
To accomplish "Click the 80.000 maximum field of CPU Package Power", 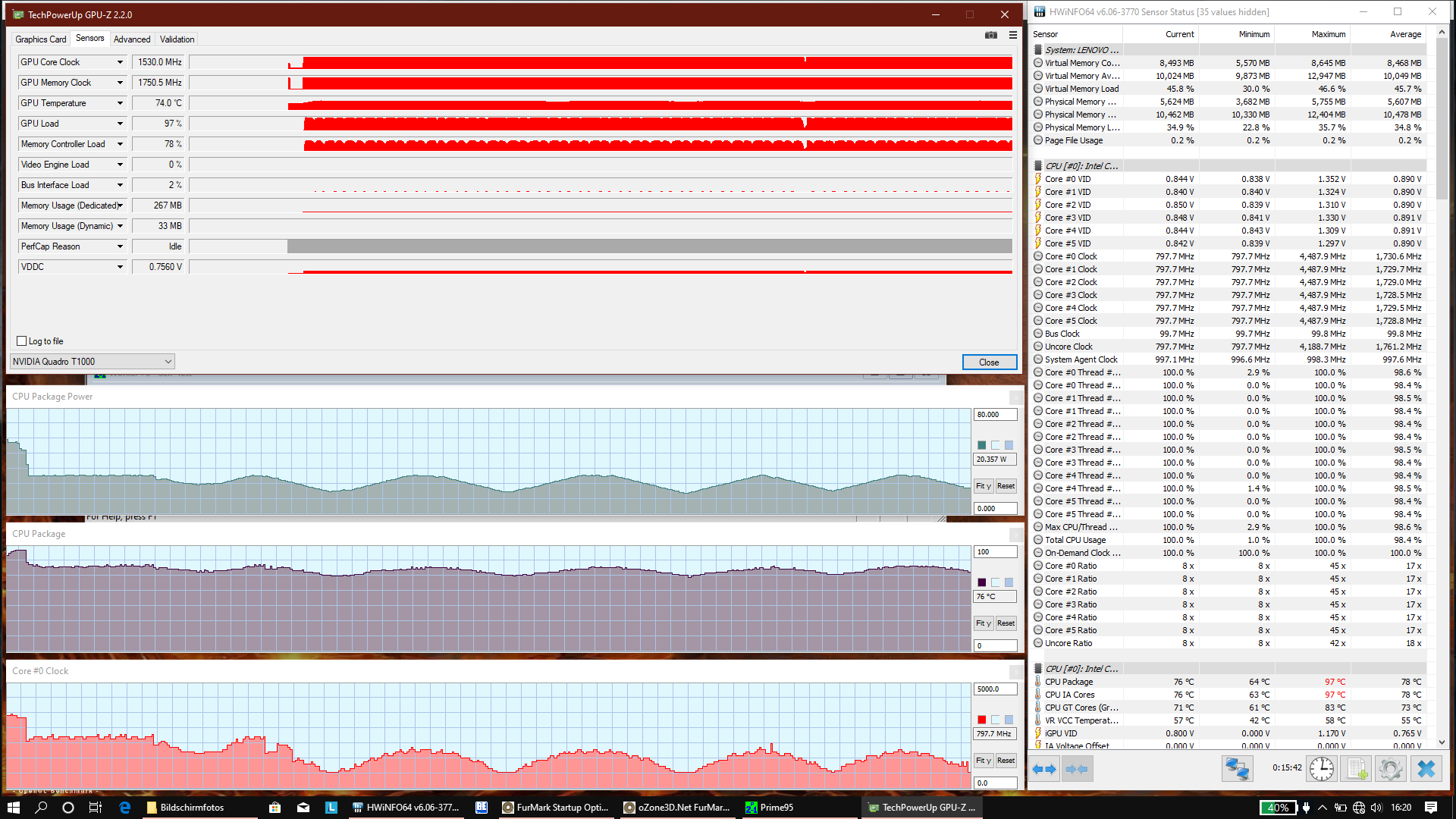I will [x=994, y=415].
